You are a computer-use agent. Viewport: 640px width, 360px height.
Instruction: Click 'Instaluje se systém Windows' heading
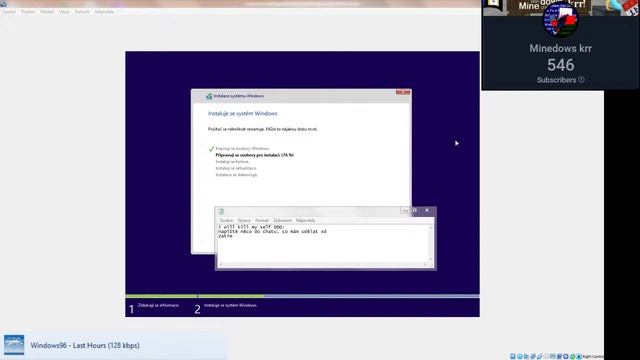[x=242, y=113]
